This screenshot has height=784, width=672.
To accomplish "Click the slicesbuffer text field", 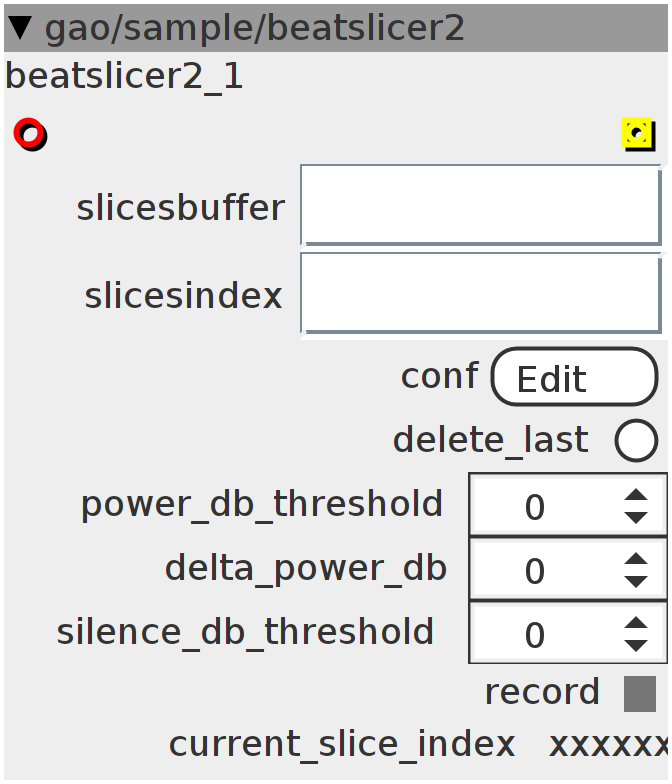I will pyautogui.click(x=480, y=204).
